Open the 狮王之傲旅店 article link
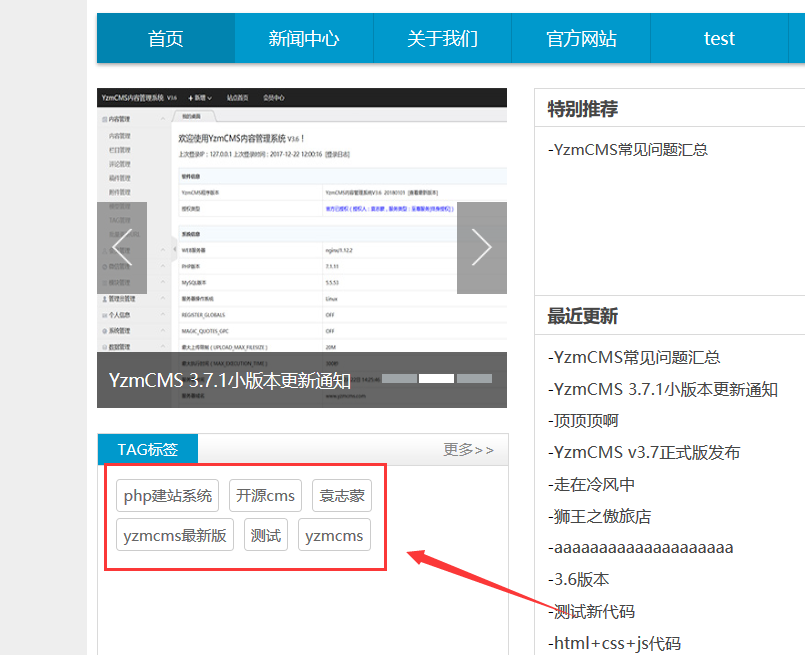The width and height of the screenshot is (805, 655). [x=599, y=516]
